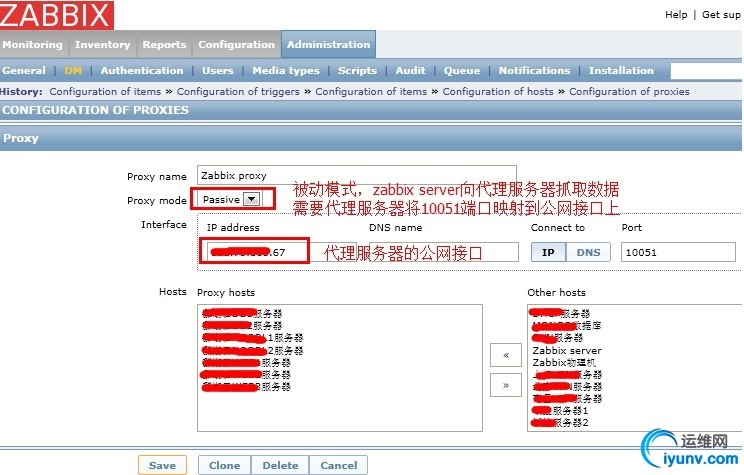744x475 pixels.
Task: Open the Configuration menu tab
Action: click(236, 45)
